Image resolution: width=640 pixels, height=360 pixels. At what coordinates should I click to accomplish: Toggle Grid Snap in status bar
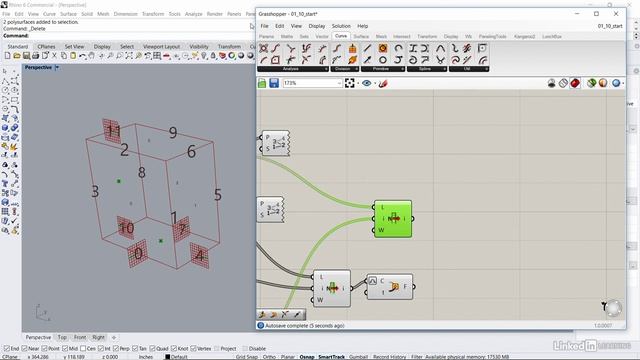[247, 357]
